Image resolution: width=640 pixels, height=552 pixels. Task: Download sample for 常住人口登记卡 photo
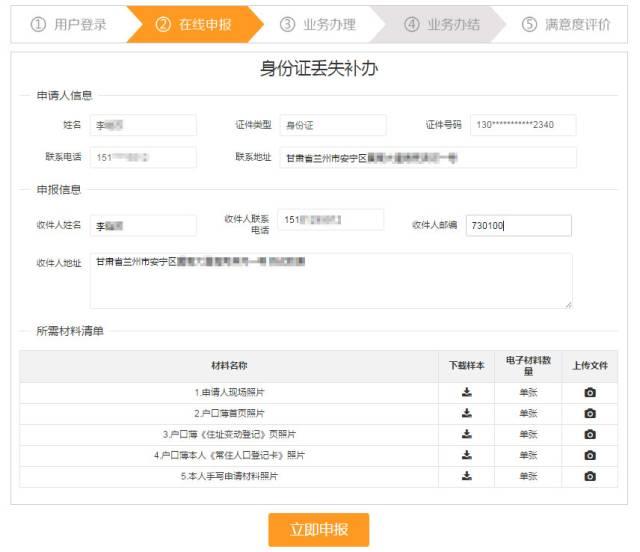[466, 455]
